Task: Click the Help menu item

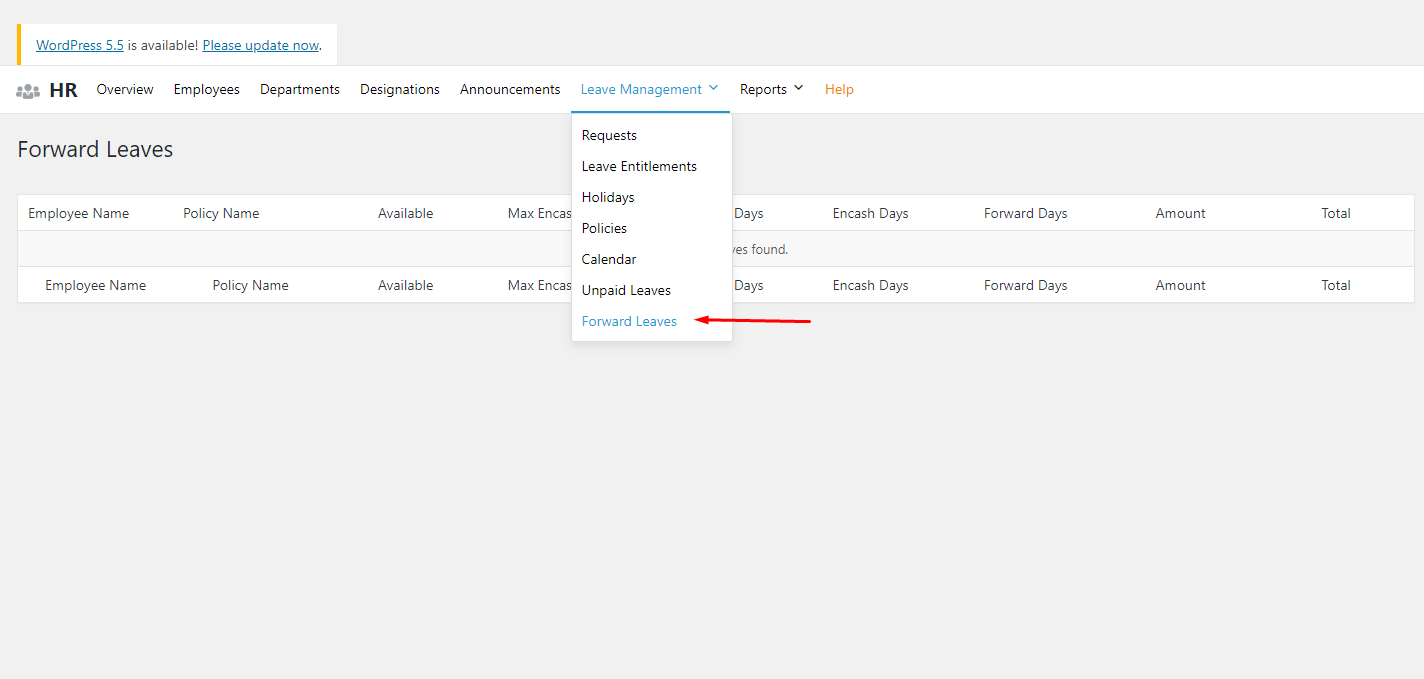Action: tap(839, 89)
